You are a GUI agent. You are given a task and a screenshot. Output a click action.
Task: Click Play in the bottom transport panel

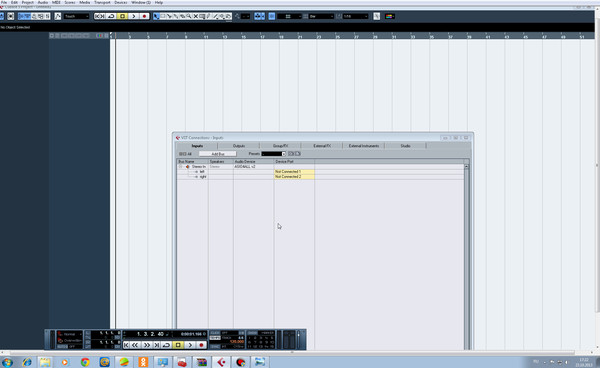tap(190, 345)
